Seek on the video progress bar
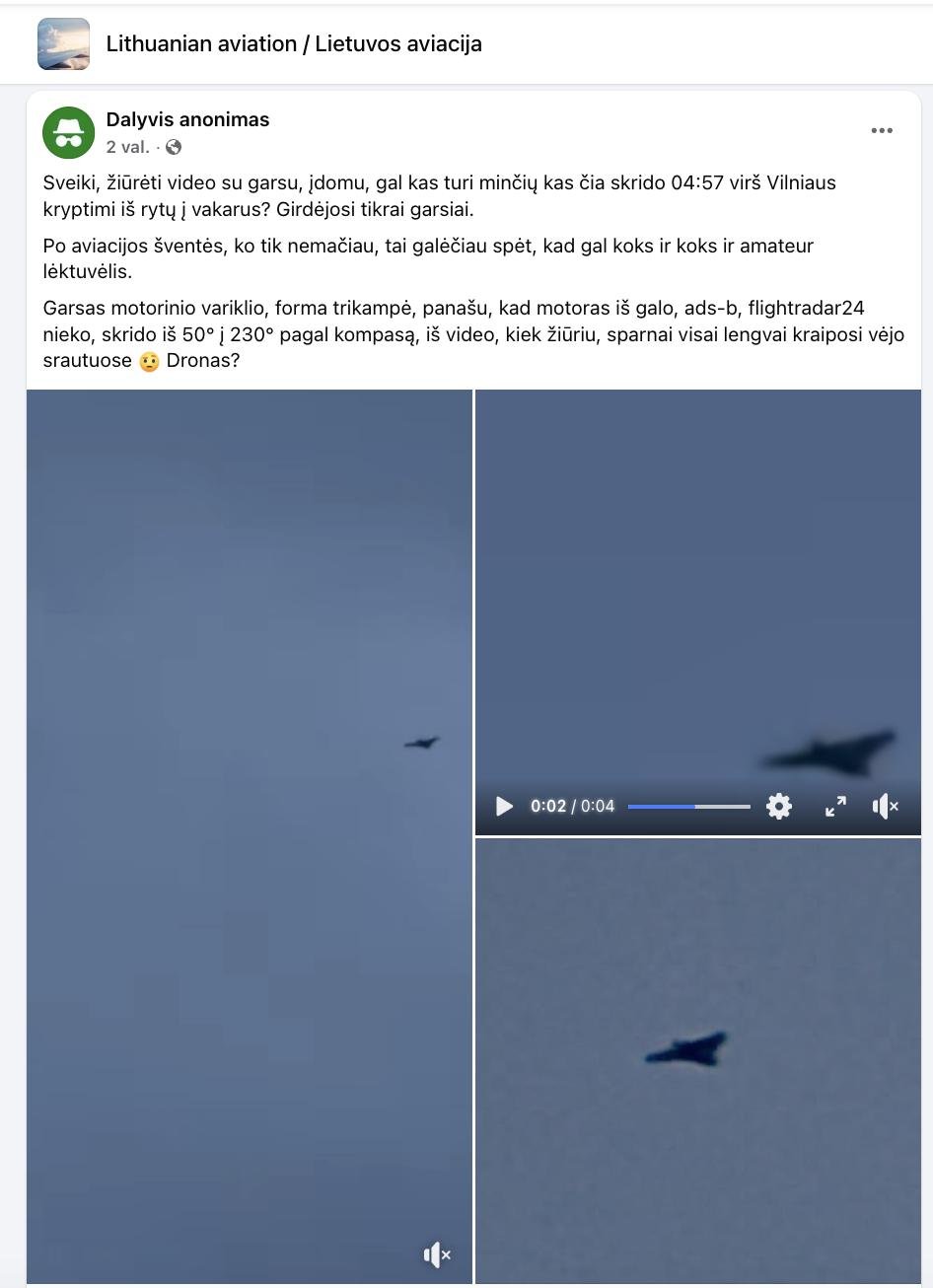Screen dimensions: 933x1288 coord(689,807)
